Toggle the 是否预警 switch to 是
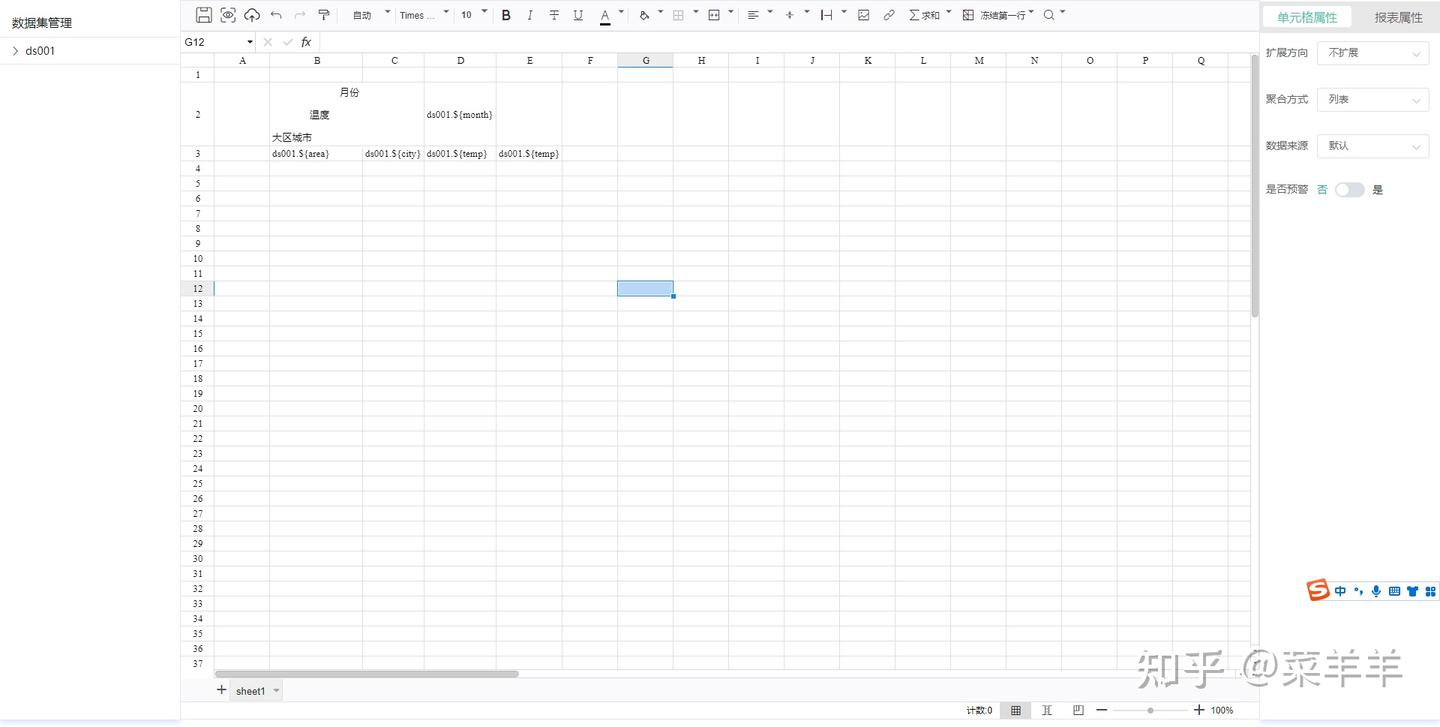1440x727 pixels. [x=1349, y=189]
